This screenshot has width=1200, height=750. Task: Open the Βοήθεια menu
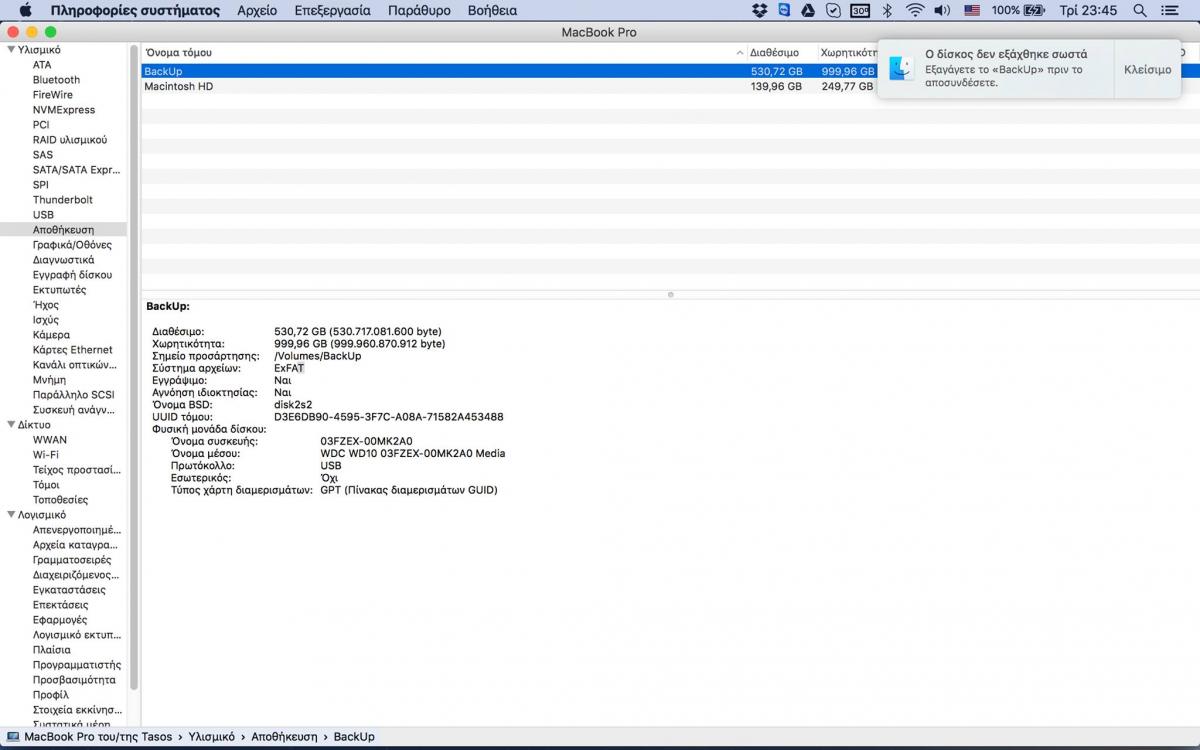(x=492, y=10)
